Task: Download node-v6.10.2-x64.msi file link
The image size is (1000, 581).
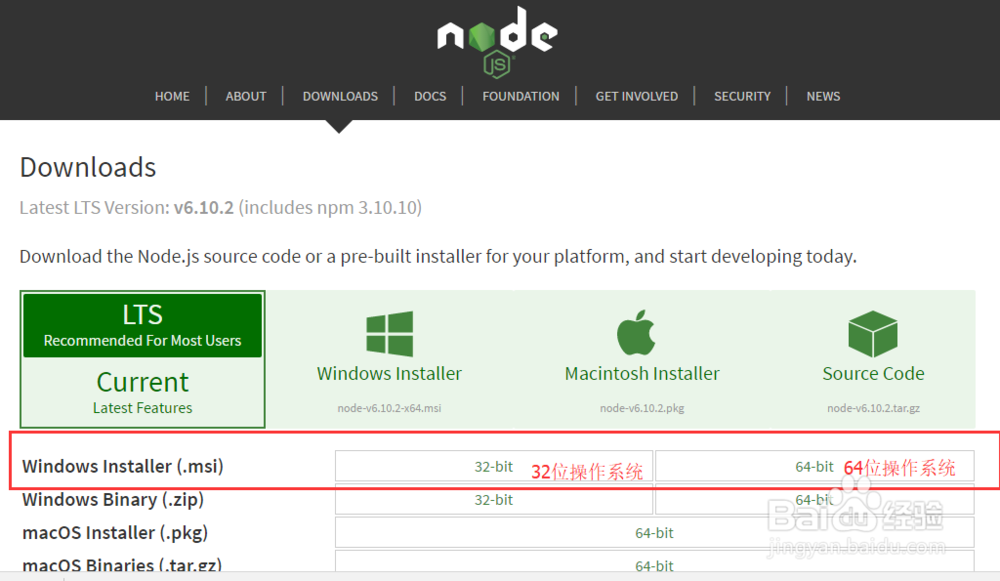Action: coord(389,408)
